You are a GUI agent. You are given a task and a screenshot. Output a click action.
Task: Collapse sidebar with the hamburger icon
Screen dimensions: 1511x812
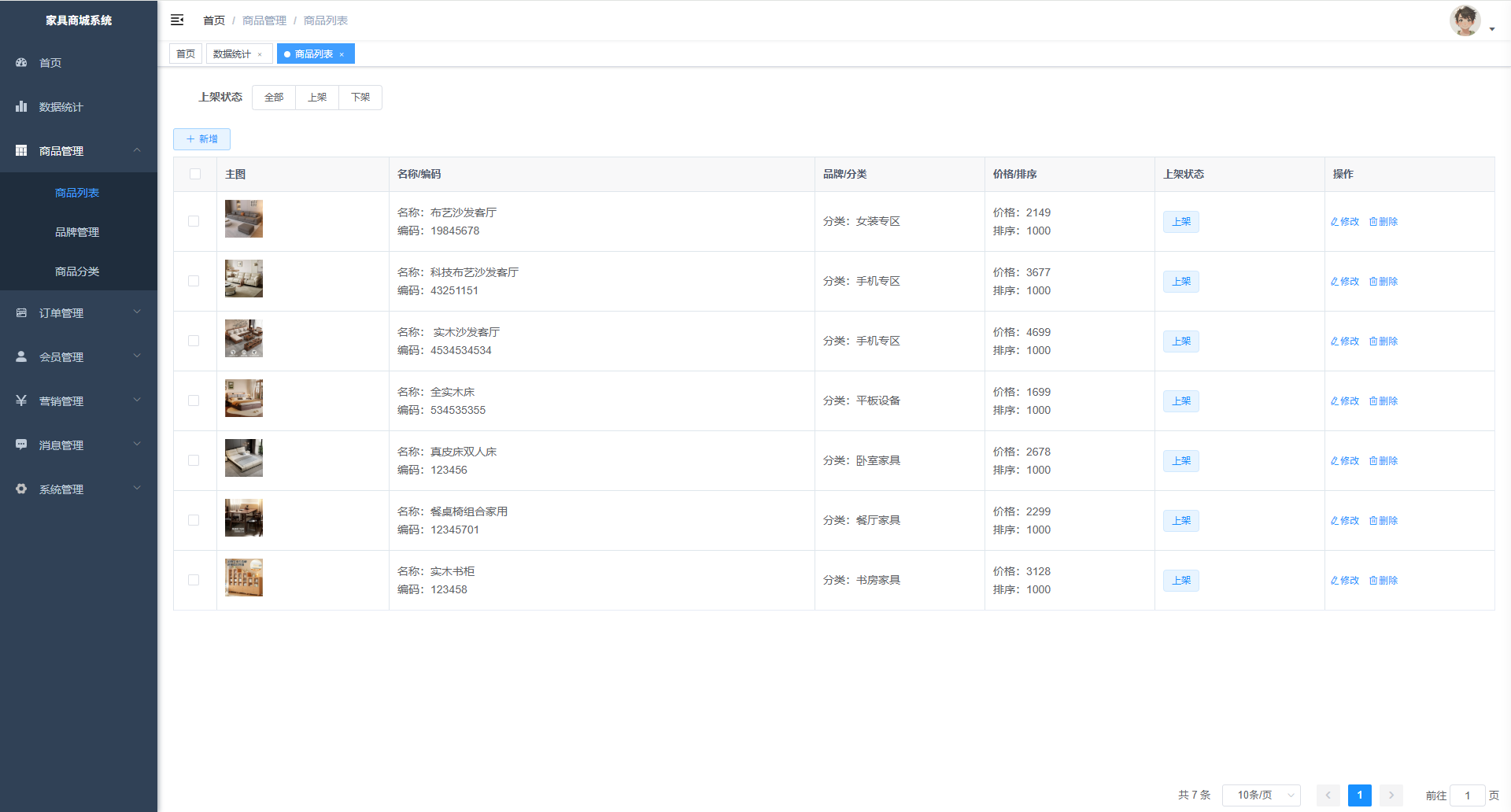(x=177, y=20)
